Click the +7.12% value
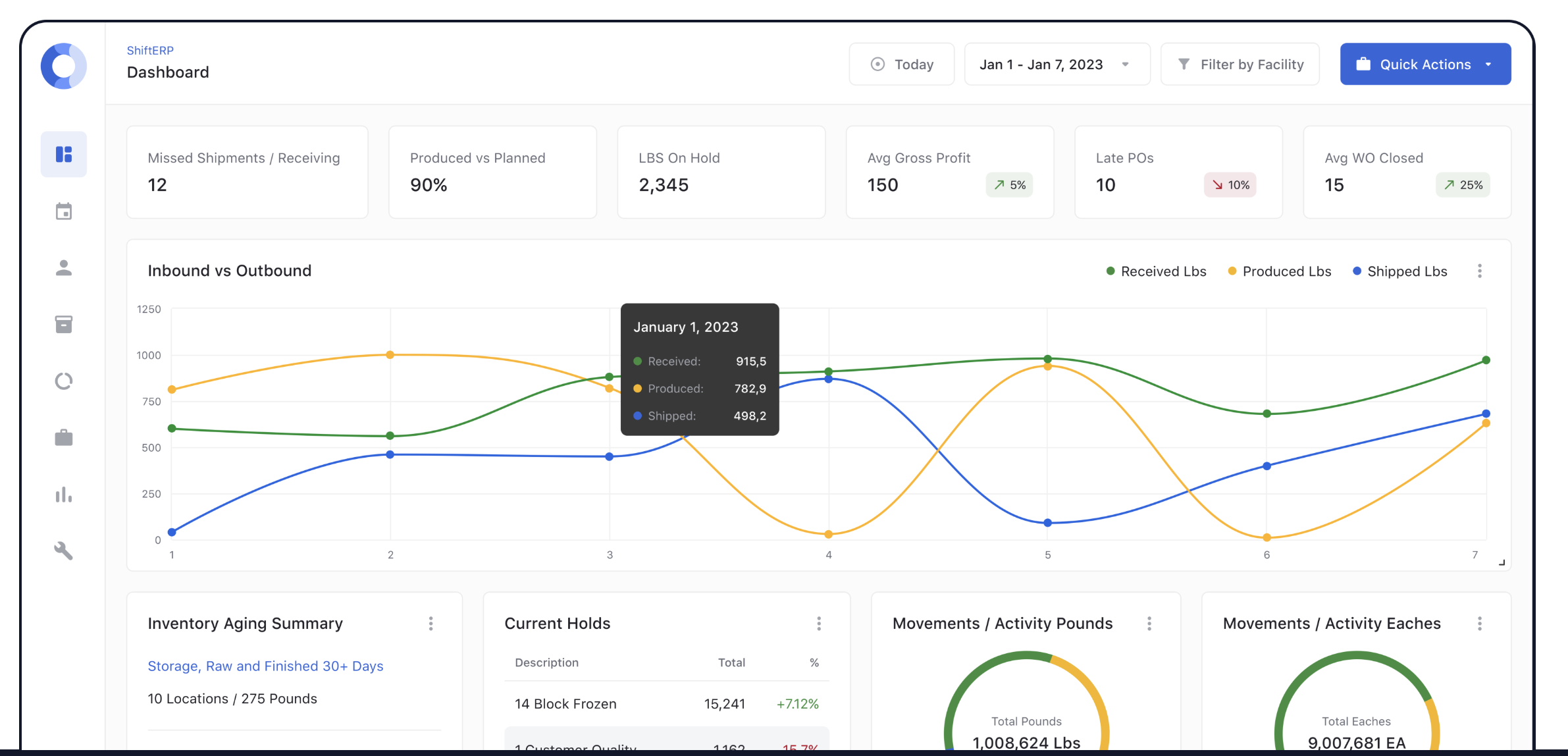1568x756 pixels. click(797, 704)
